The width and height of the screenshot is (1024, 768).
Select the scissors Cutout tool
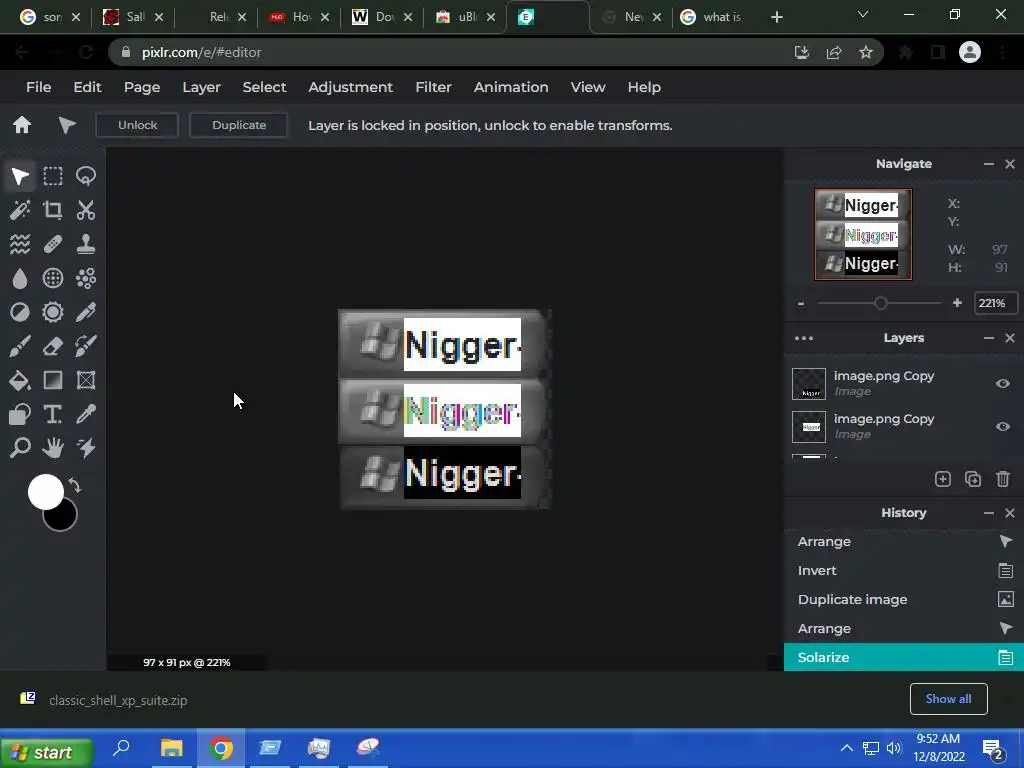(x=86, y=210)
